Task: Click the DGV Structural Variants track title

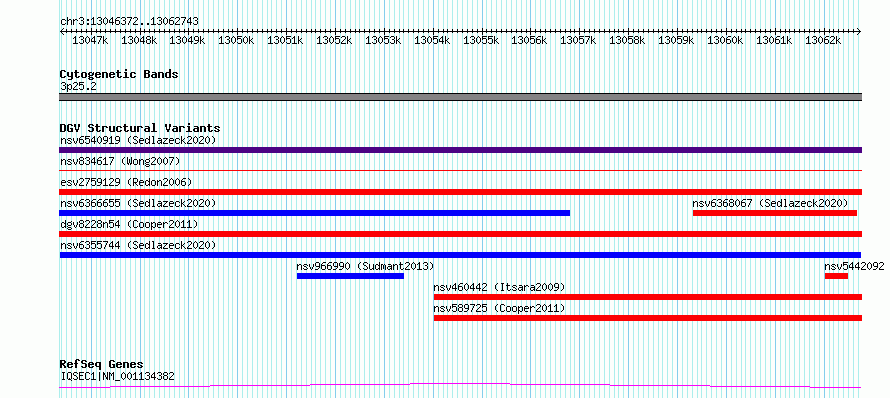Action: tap(140, 128)
